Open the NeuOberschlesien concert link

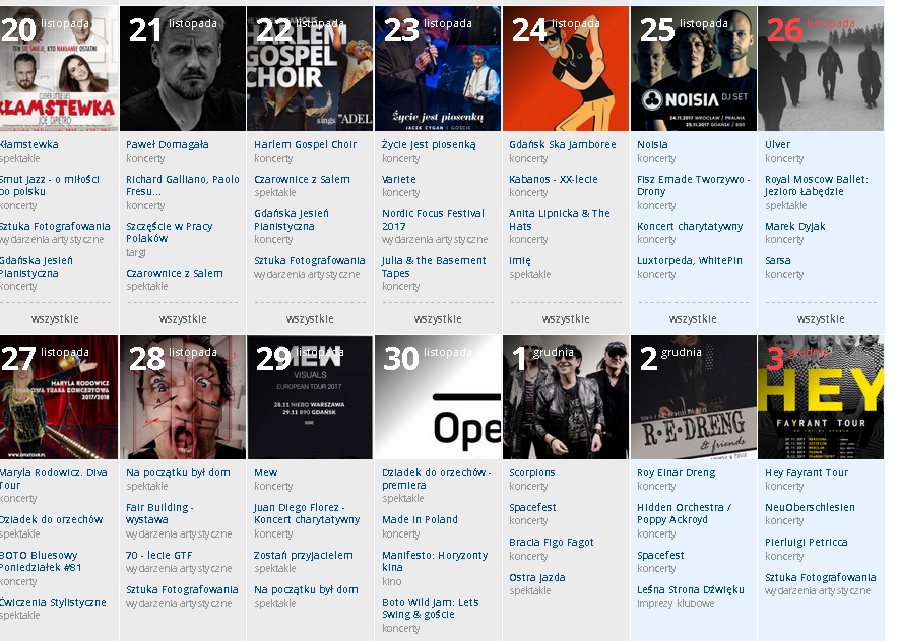pyautogui.click(x=810, y=507)
